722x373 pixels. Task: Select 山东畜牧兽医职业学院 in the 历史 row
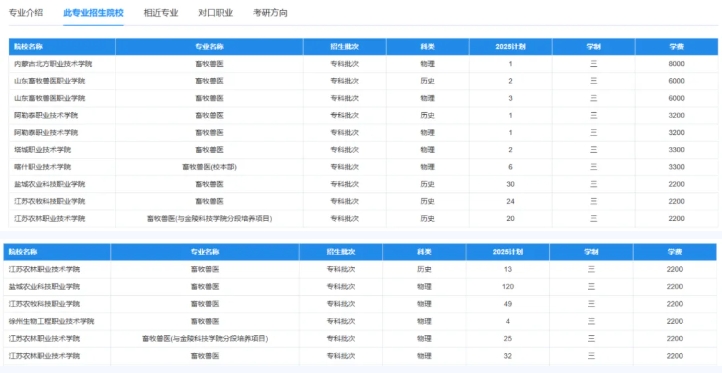coord(50,81)
